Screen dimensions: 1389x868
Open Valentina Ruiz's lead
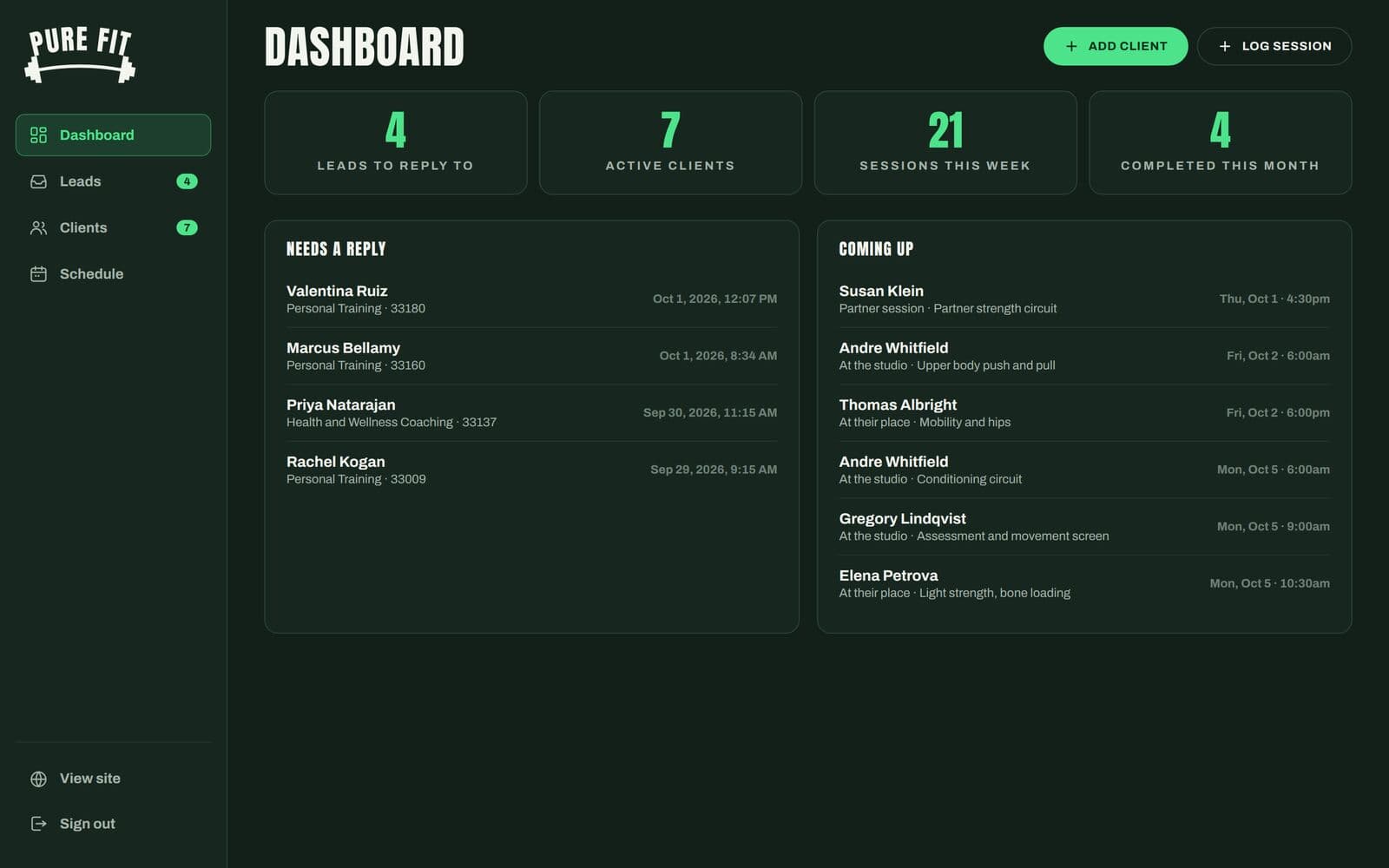(531, 299)
